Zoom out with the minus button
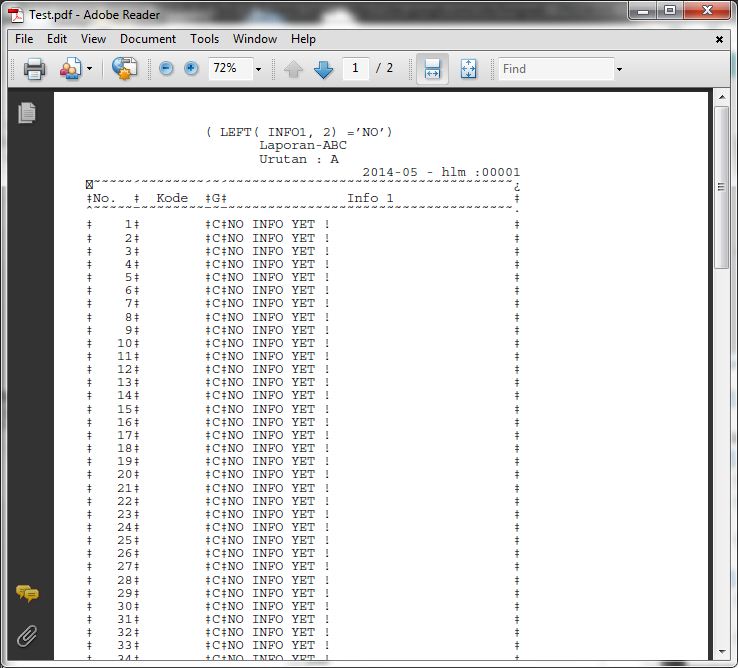Viewport: 738px width, 668px height. pos(166,69)
